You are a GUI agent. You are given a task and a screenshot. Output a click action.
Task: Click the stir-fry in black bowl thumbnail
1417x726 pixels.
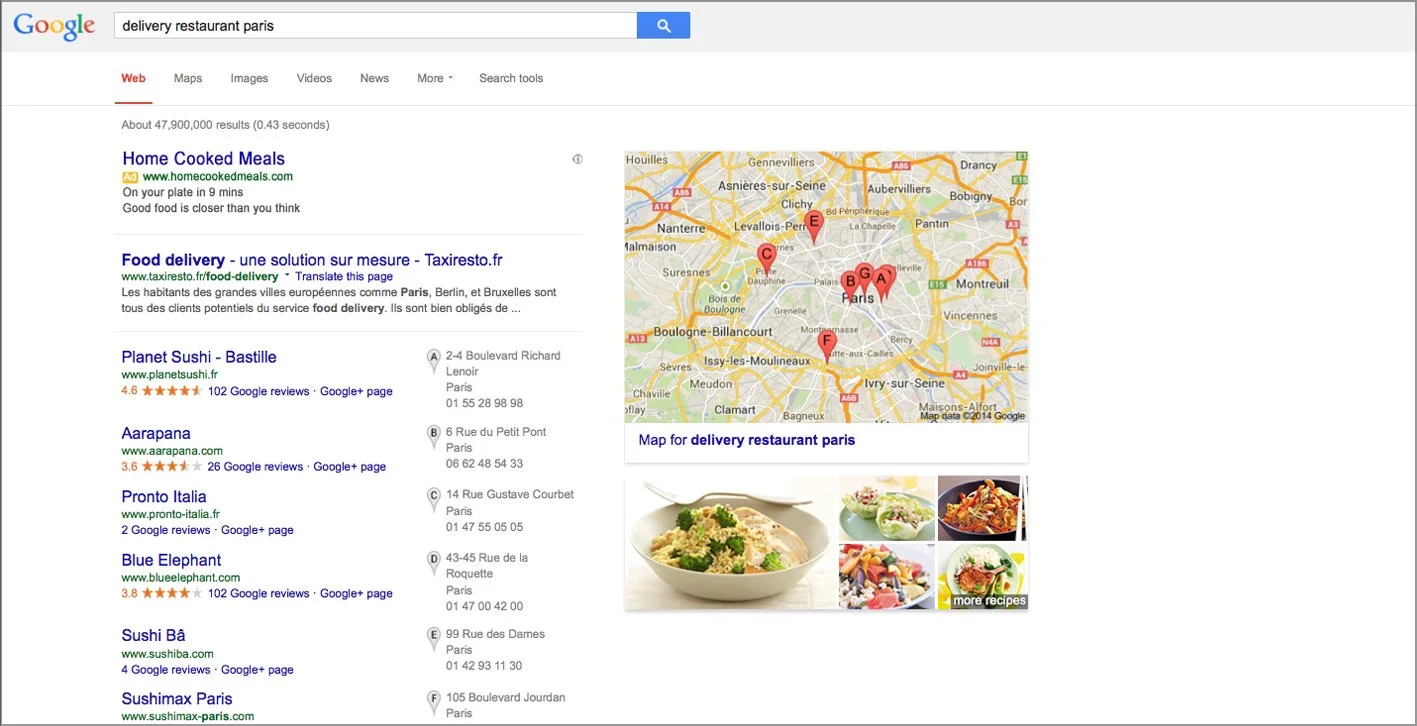982,508
